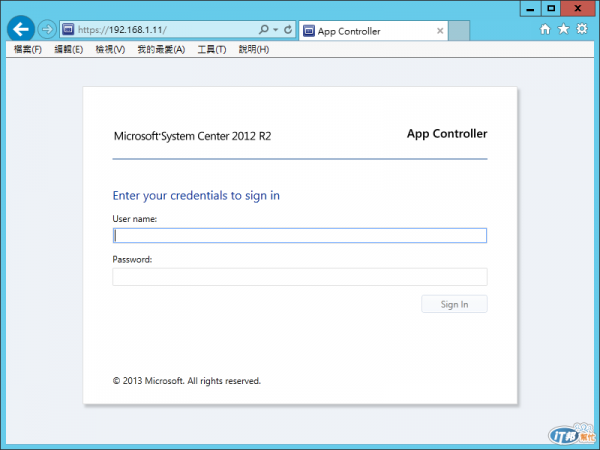Go back with the browser Back arrow

(x=21, y=29)
